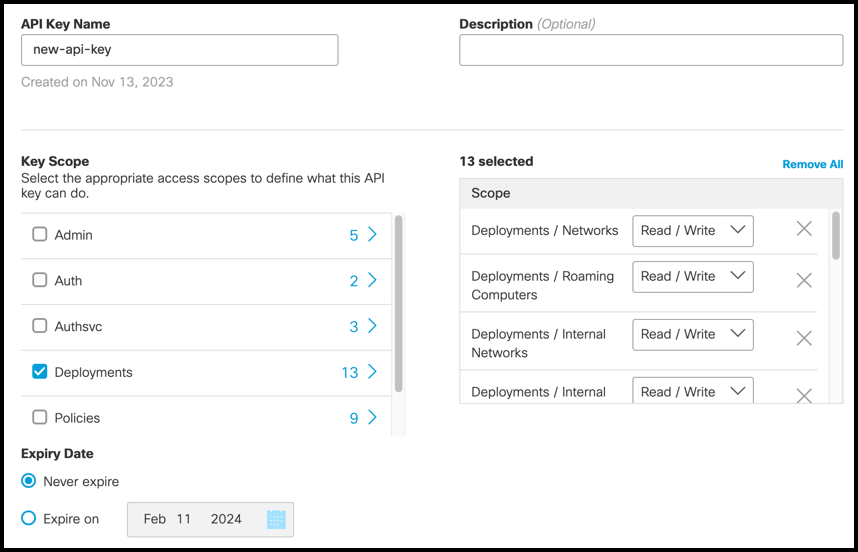Check the Policies scope checkbox
Screen dimensions: 858x552
click(x=40, y=417)
